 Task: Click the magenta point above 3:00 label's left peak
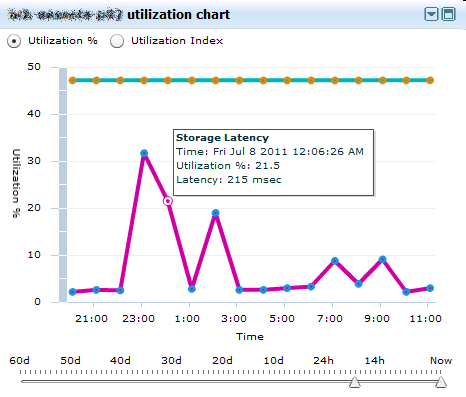pos(216,213)
